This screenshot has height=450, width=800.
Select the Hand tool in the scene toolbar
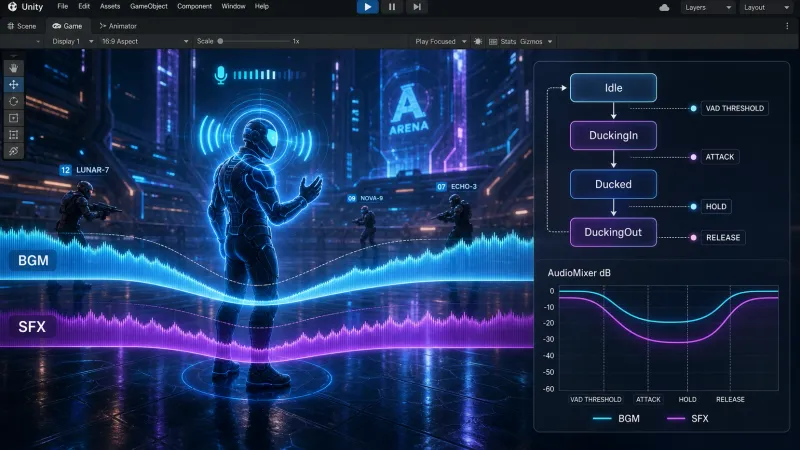pyautogui.click(x=14, y=68)
